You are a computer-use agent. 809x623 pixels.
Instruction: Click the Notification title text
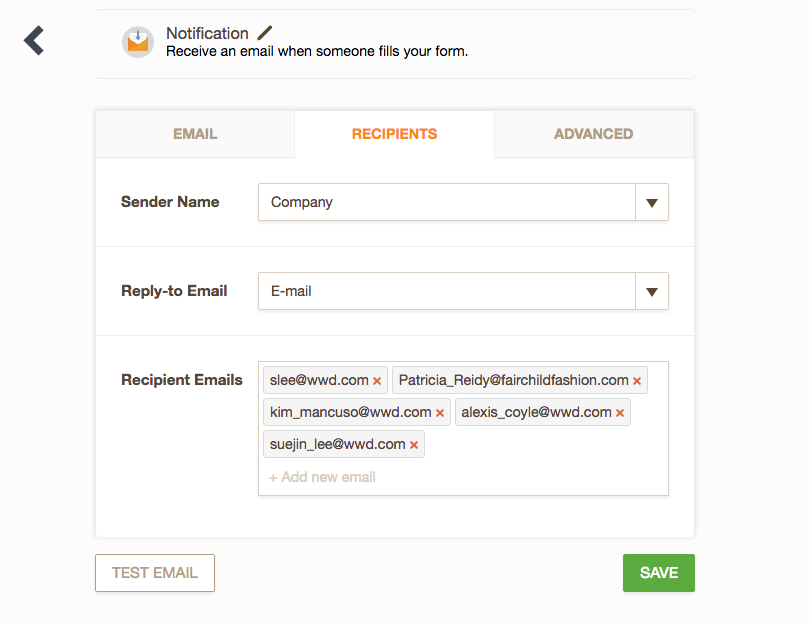click(x=207, y=33)
